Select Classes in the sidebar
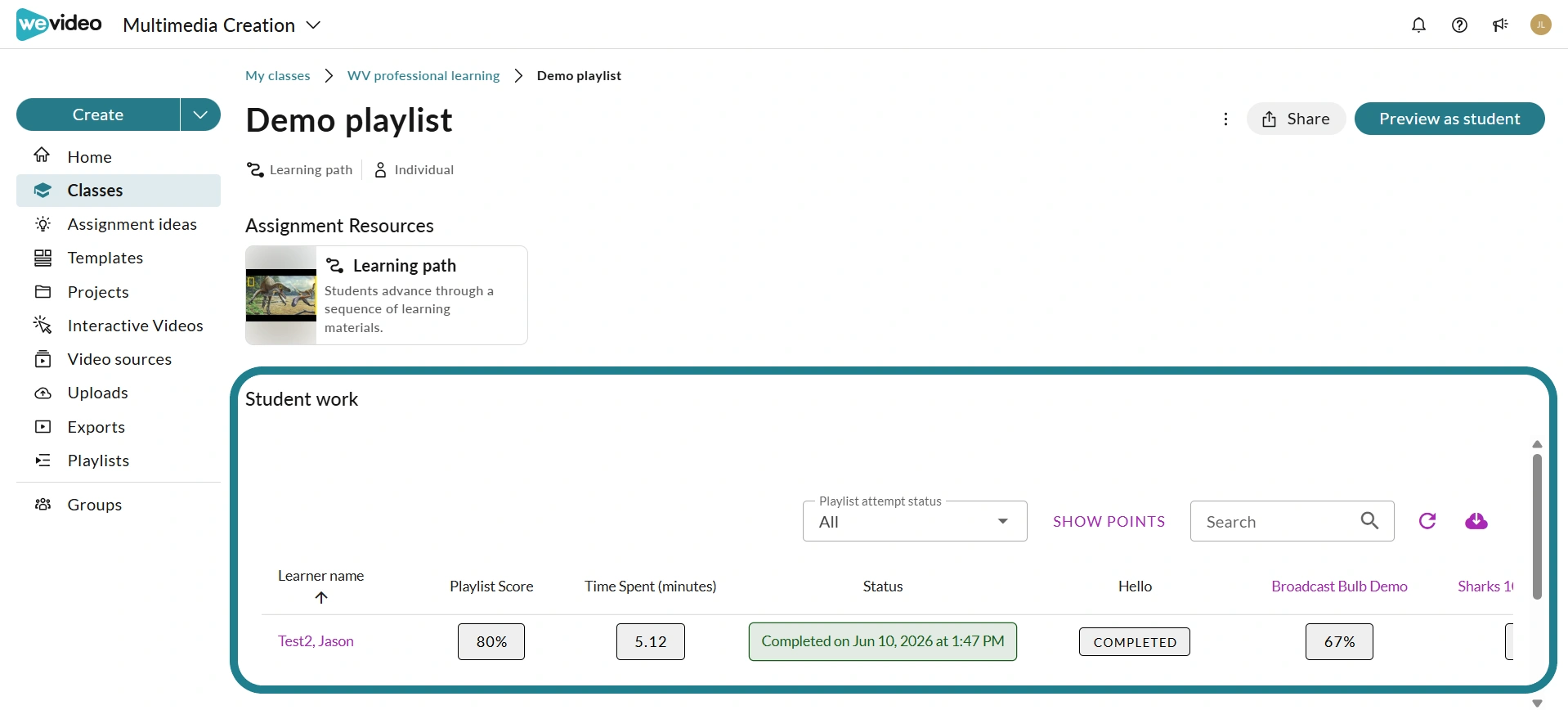1568x710 pixels. click(119, 191)
